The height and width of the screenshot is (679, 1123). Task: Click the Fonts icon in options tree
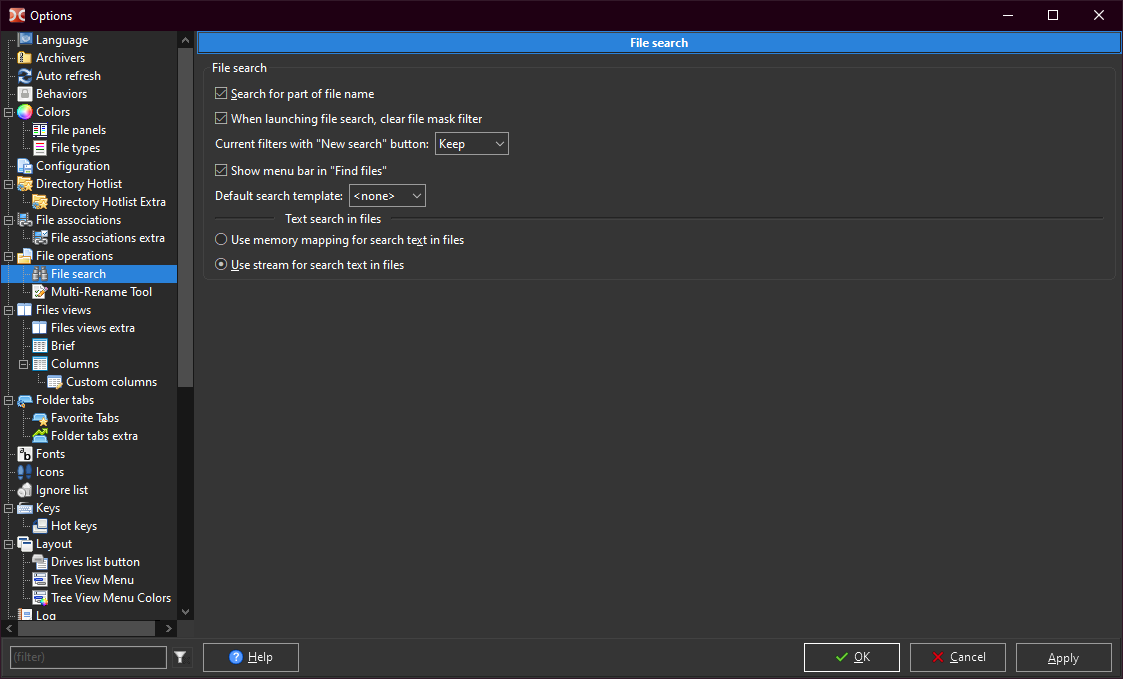click(x=25, y=454)
